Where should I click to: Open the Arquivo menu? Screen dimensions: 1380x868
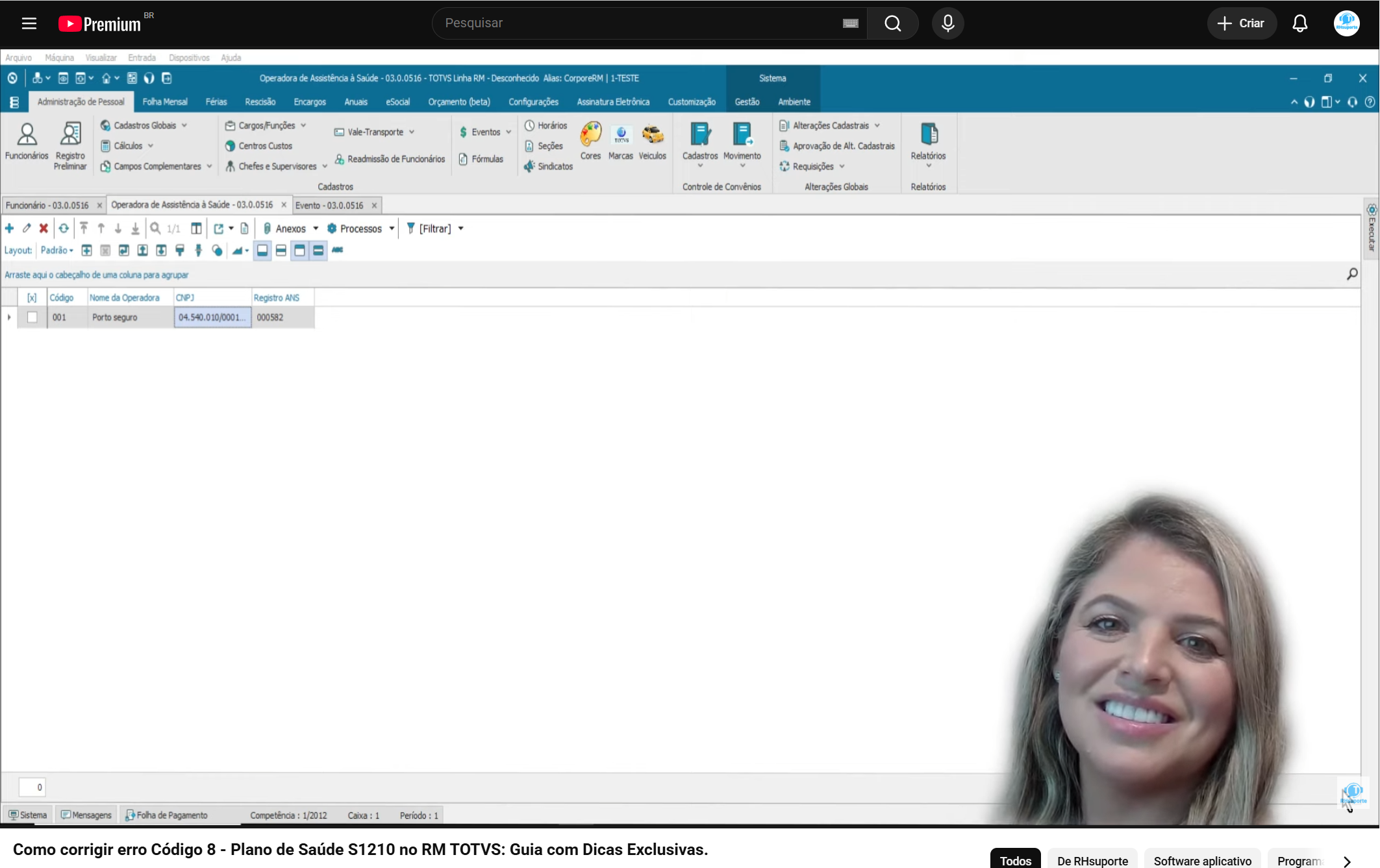coord(18,58)
